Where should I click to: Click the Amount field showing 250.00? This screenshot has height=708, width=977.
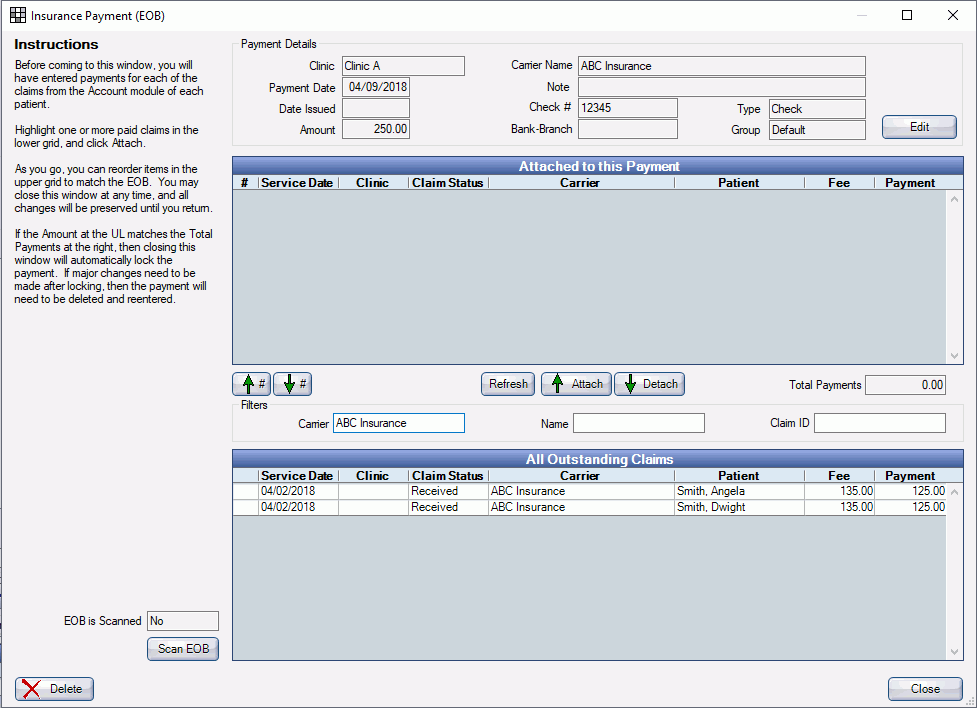pos(376,129)
